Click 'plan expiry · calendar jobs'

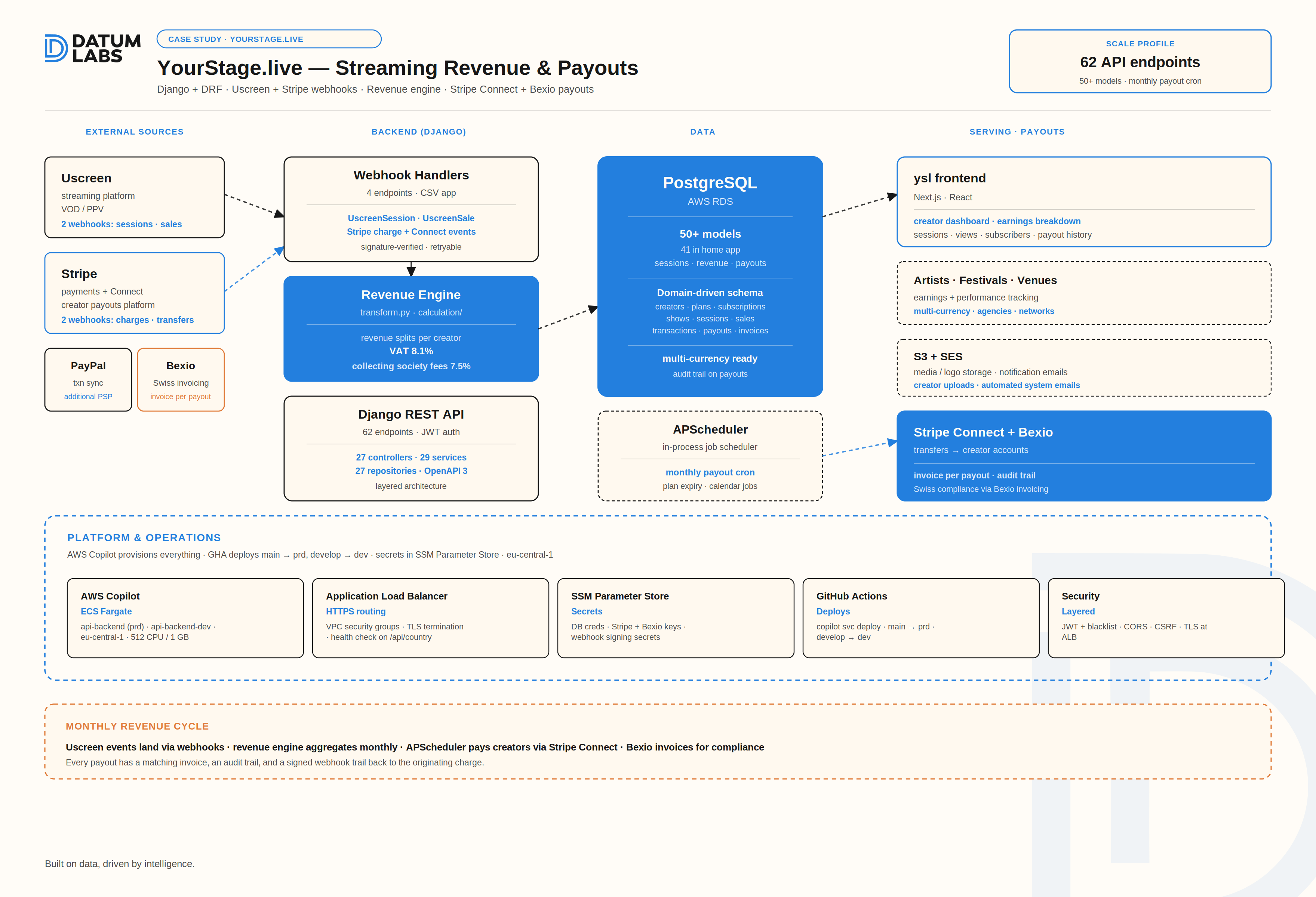point(710,486)
